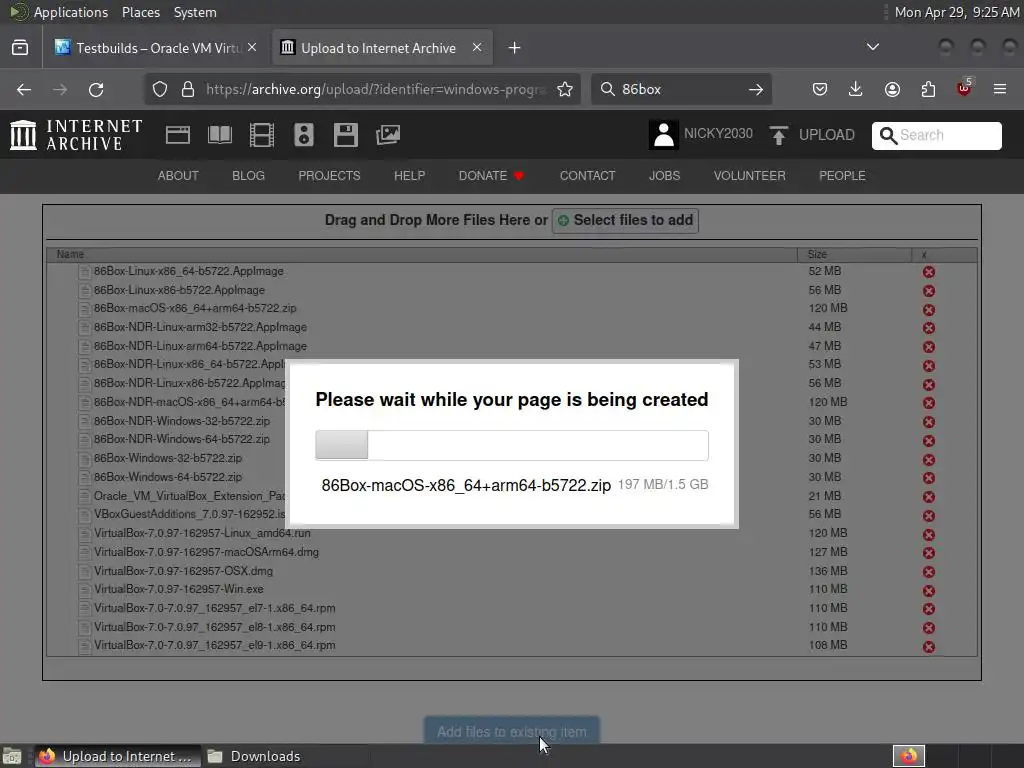Bookmark this page with the star

coord(565,89)
